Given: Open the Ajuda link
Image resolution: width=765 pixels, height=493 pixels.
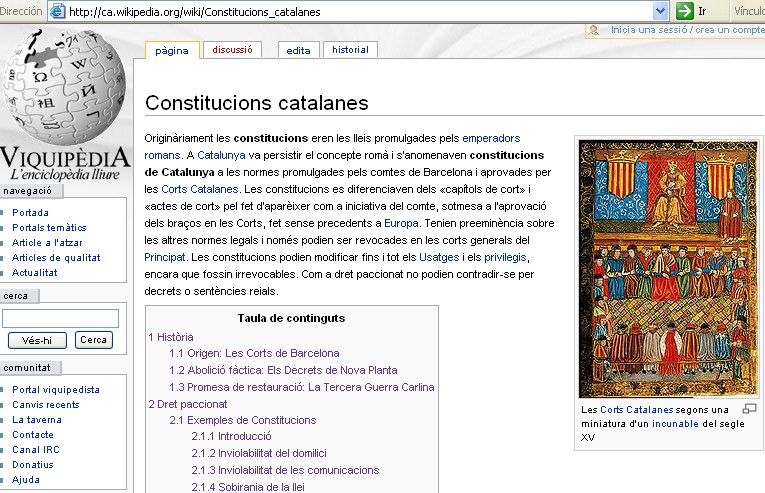Looking at the screenshot, I should pos(26,480).
